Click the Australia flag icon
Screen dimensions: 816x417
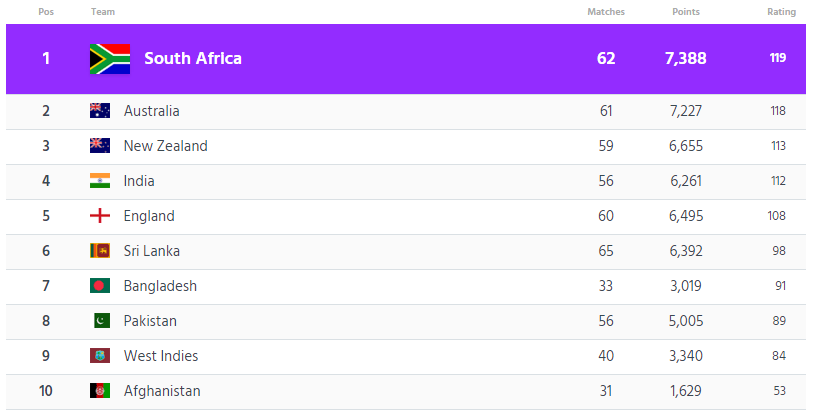tap(100, 111)
